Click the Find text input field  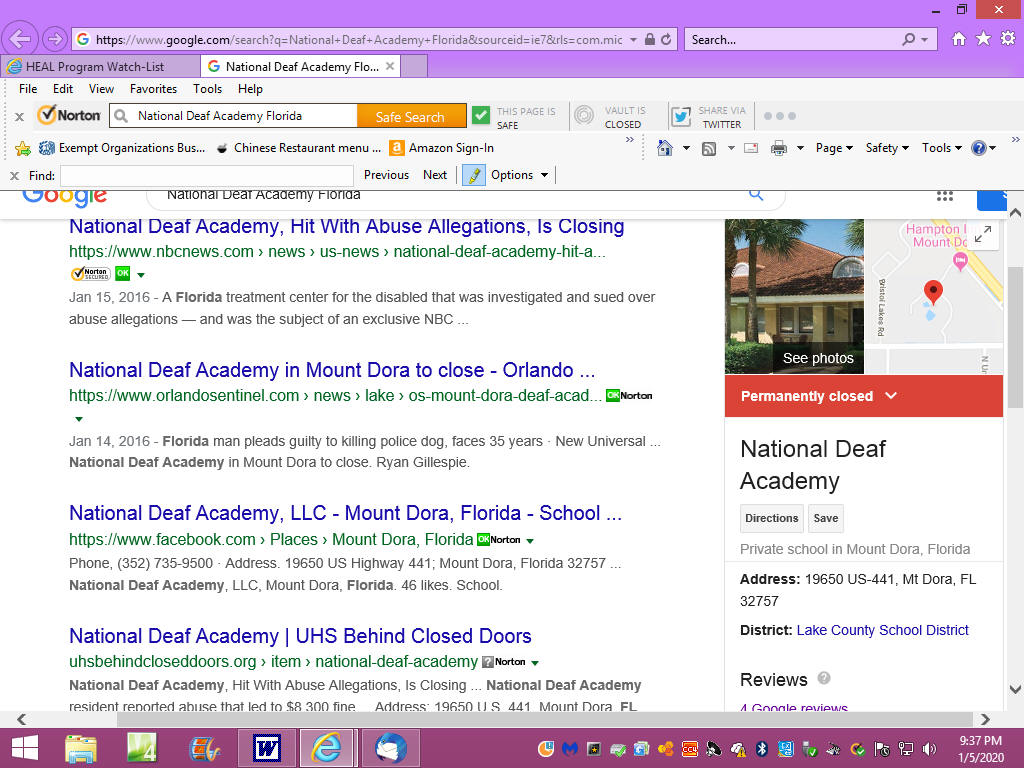[207, 176]
